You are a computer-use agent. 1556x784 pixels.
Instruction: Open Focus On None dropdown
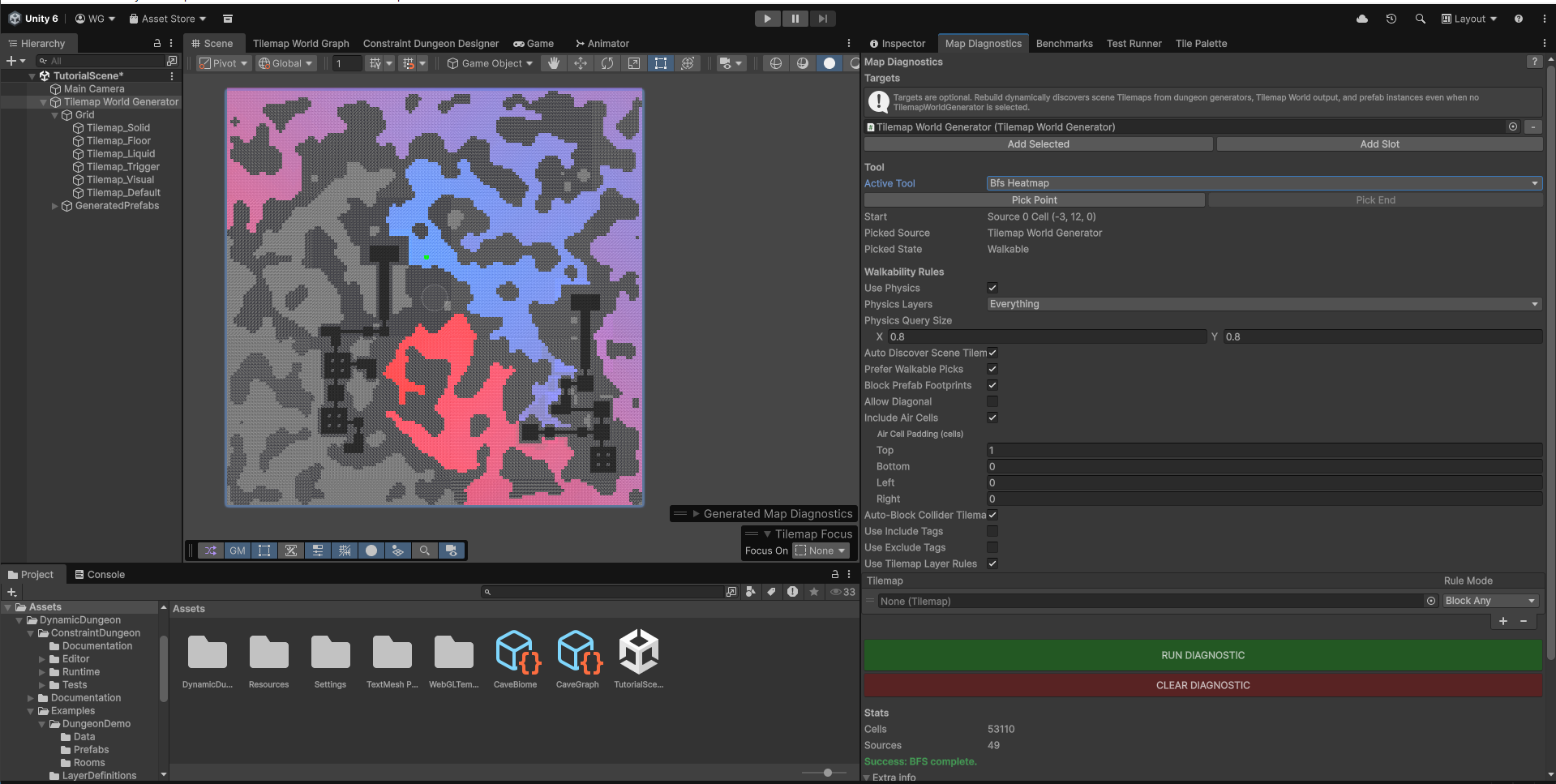821,551
